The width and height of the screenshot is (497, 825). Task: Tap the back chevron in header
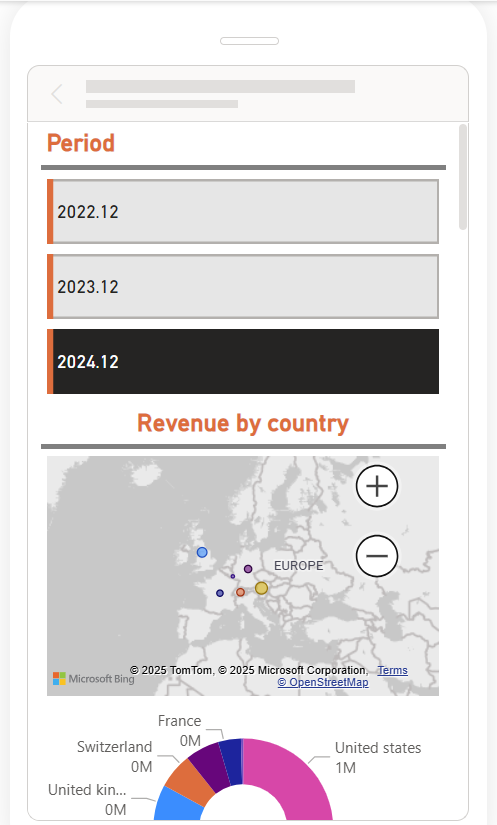57,94
